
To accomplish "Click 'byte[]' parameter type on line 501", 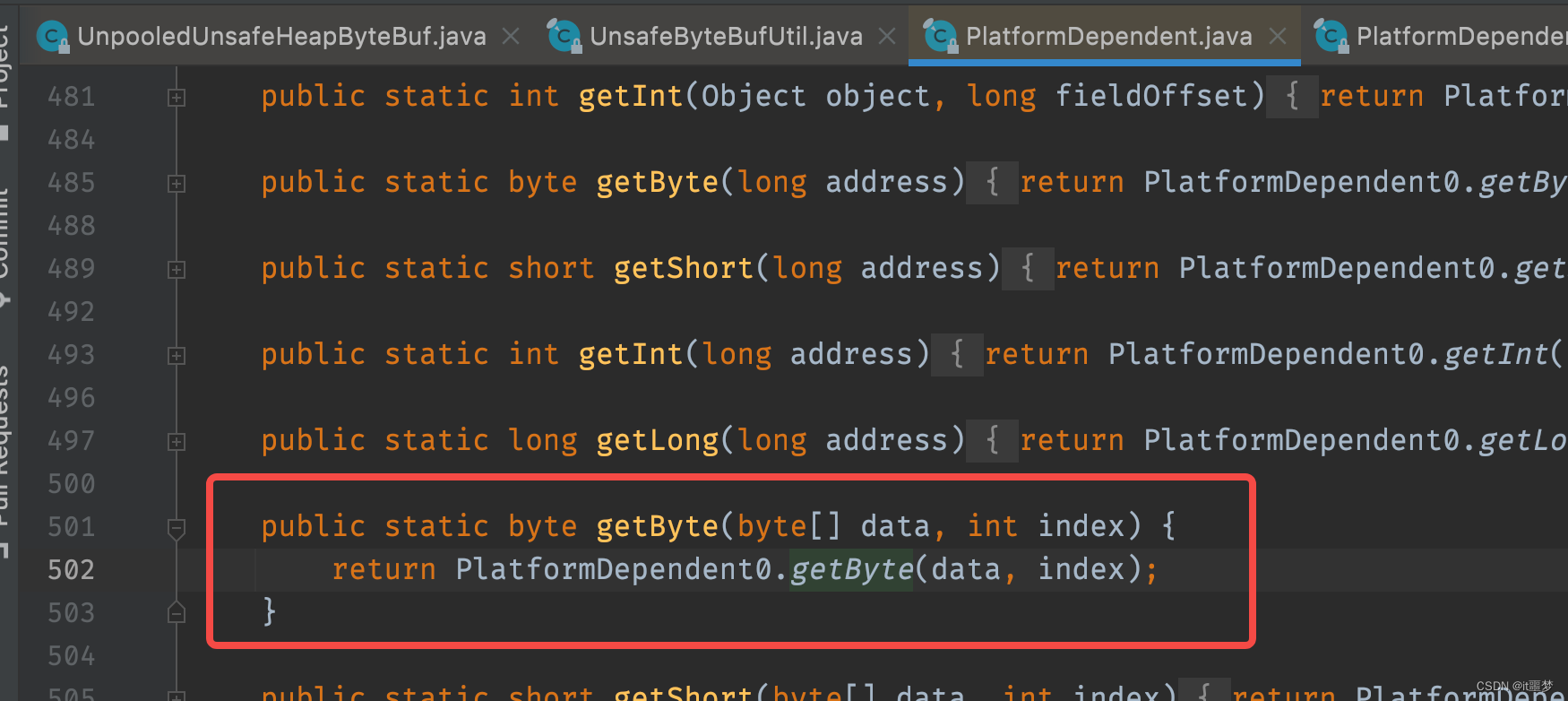I will tap(789, 526).
